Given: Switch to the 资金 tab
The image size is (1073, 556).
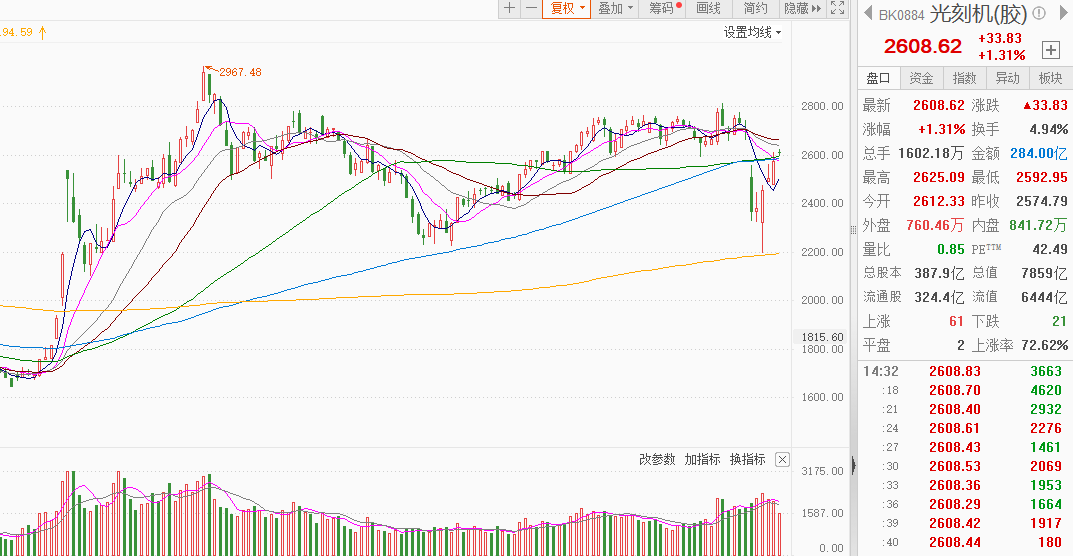Looking at the screenshot, I should point(922,78).
